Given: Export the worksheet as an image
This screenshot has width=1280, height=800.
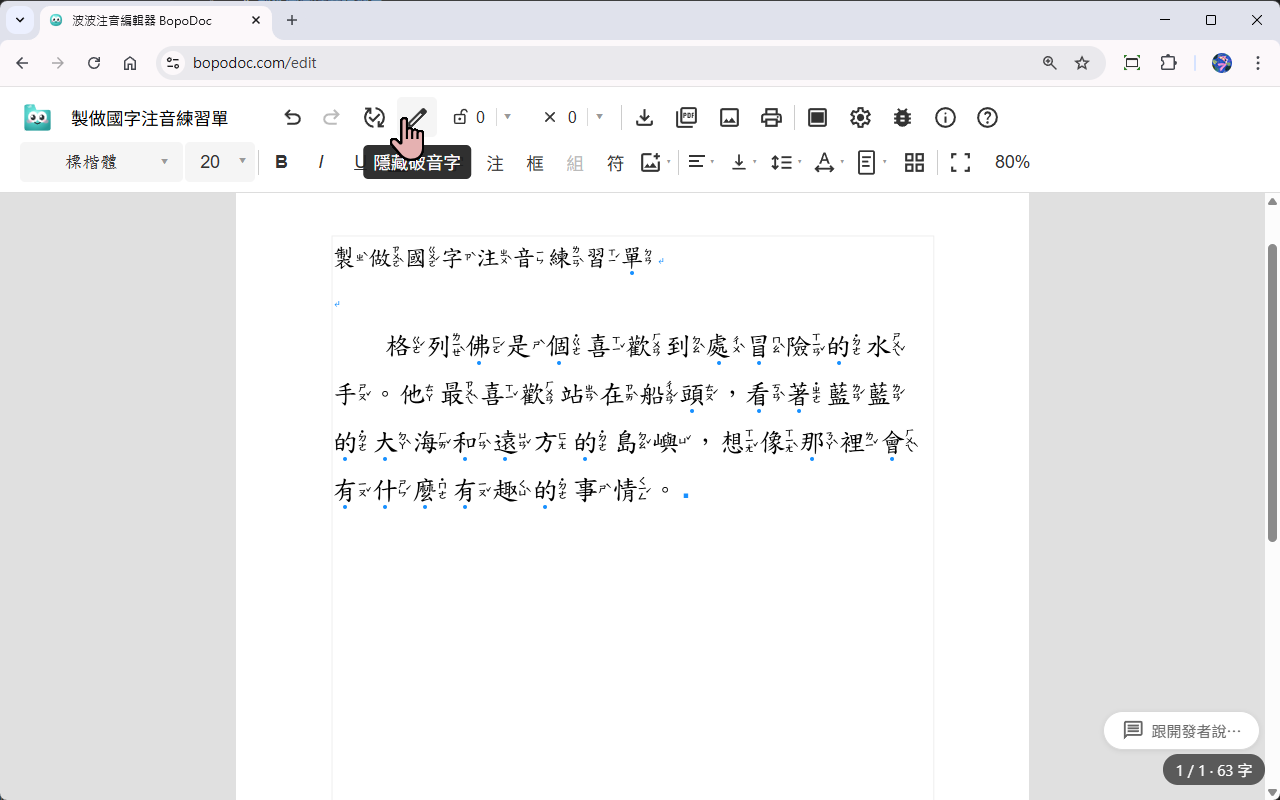Looking at the screenshot, I should (729, 117).
